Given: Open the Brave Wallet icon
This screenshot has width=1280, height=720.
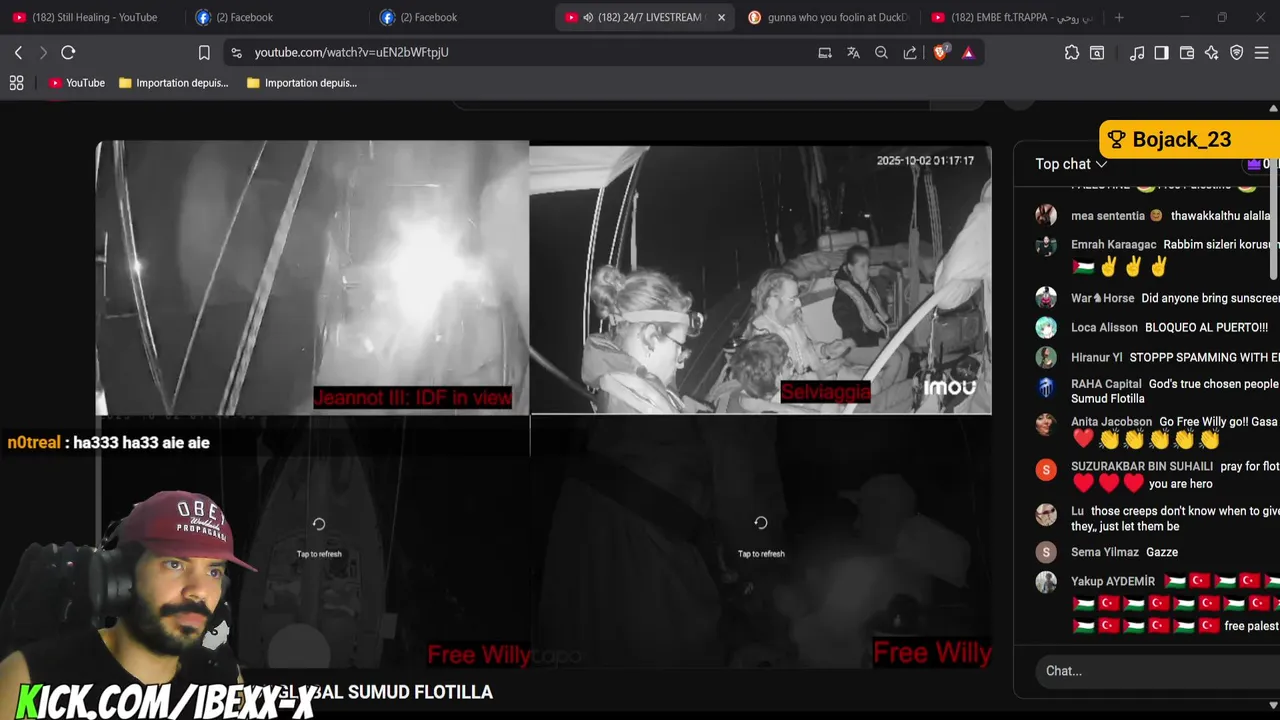Looking at the screenshot, I should [x=1187, y=53].
